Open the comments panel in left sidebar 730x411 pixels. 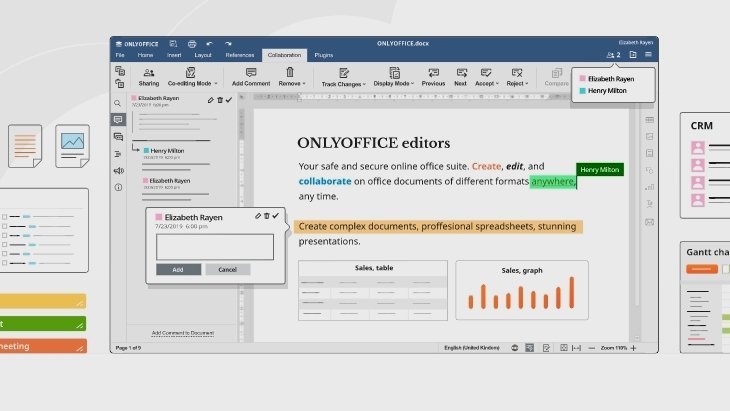[x=118, y=120]
